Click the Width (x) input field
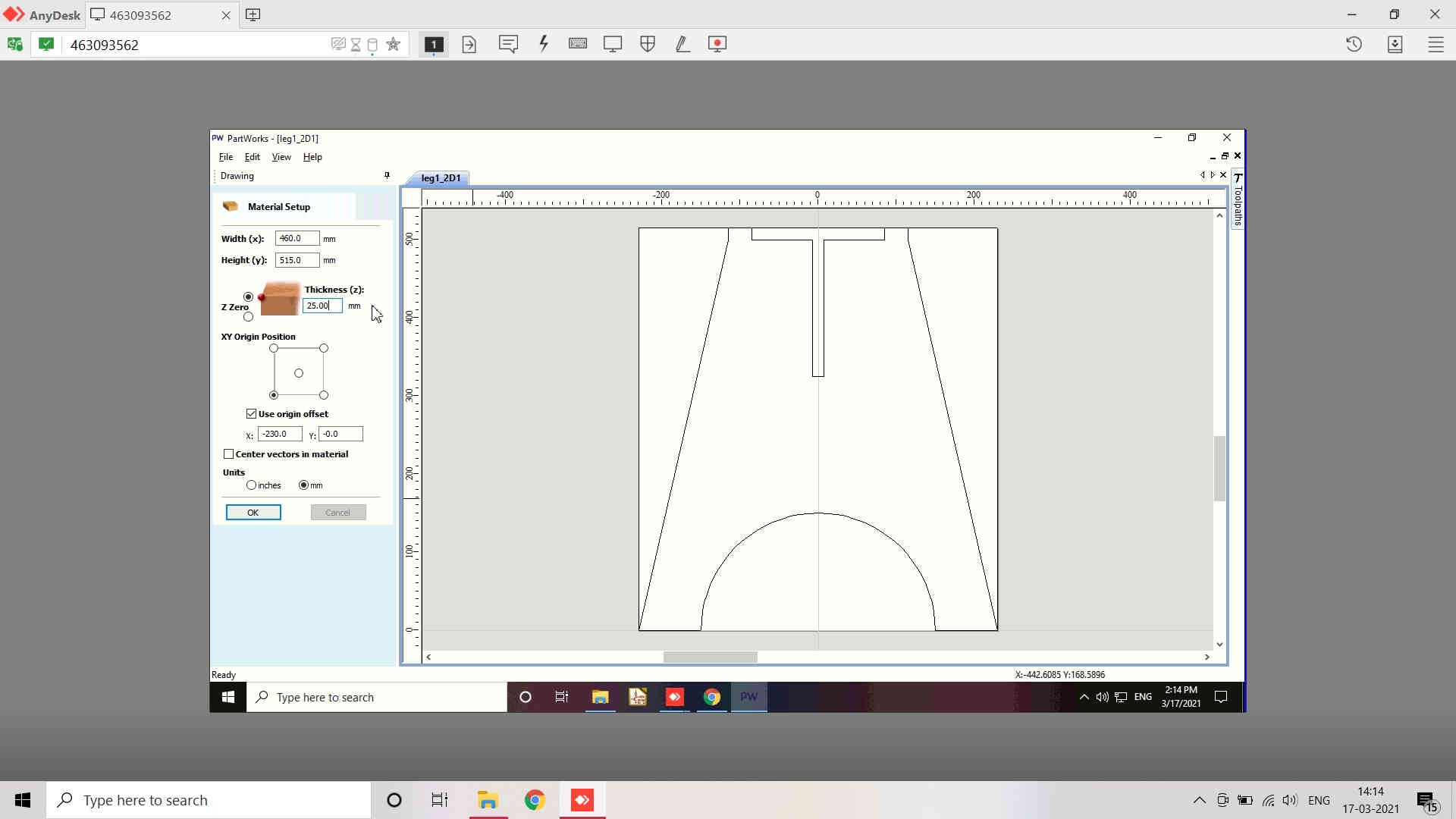 (297, 239)
